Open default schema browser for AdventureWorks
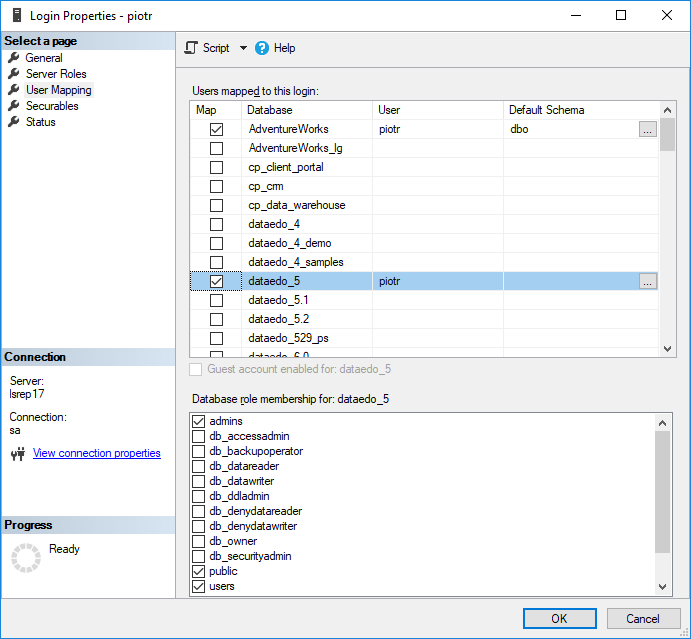Viewport: 691px width, 639px height. 648,129
